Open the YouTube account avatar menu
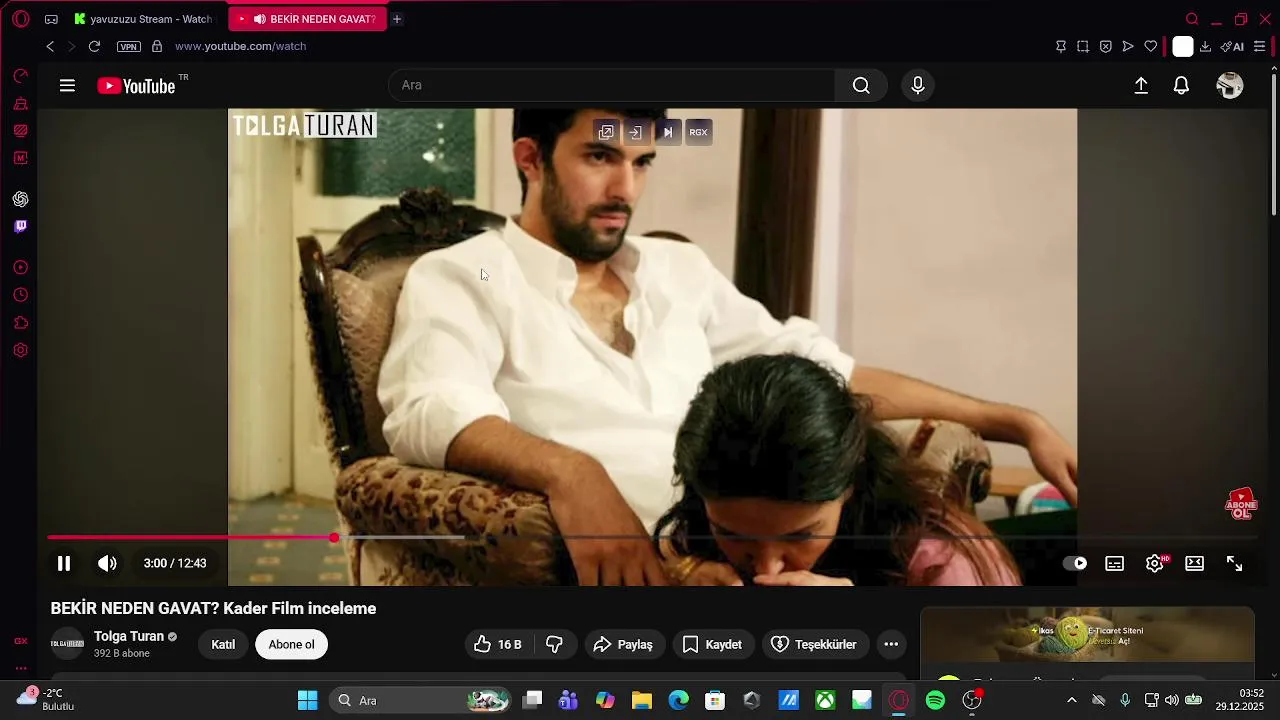 (1230, 86)
